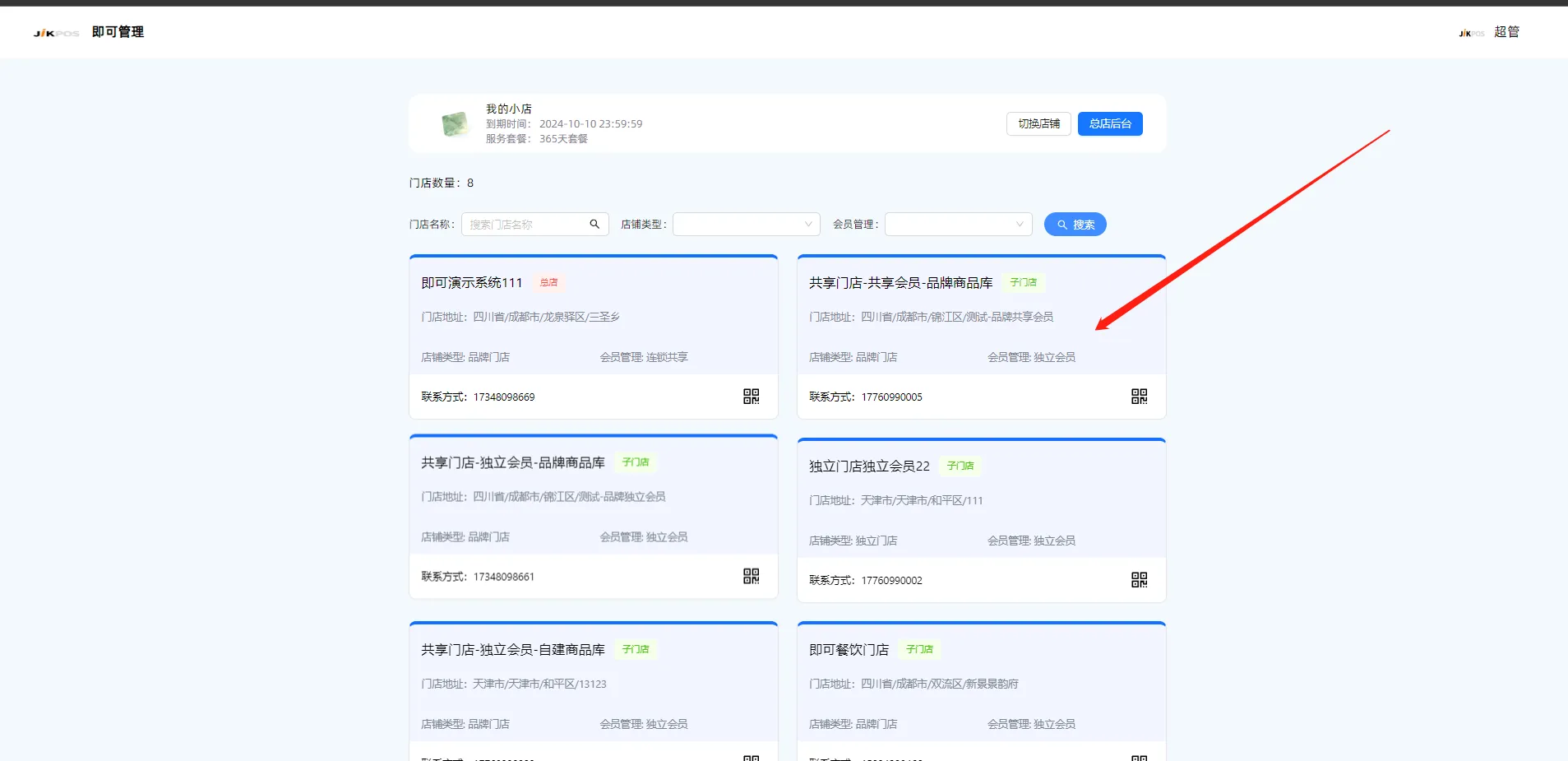Click the 切换店铺 button
The height and width of the screenshot is (761, 1568).
1038,123
